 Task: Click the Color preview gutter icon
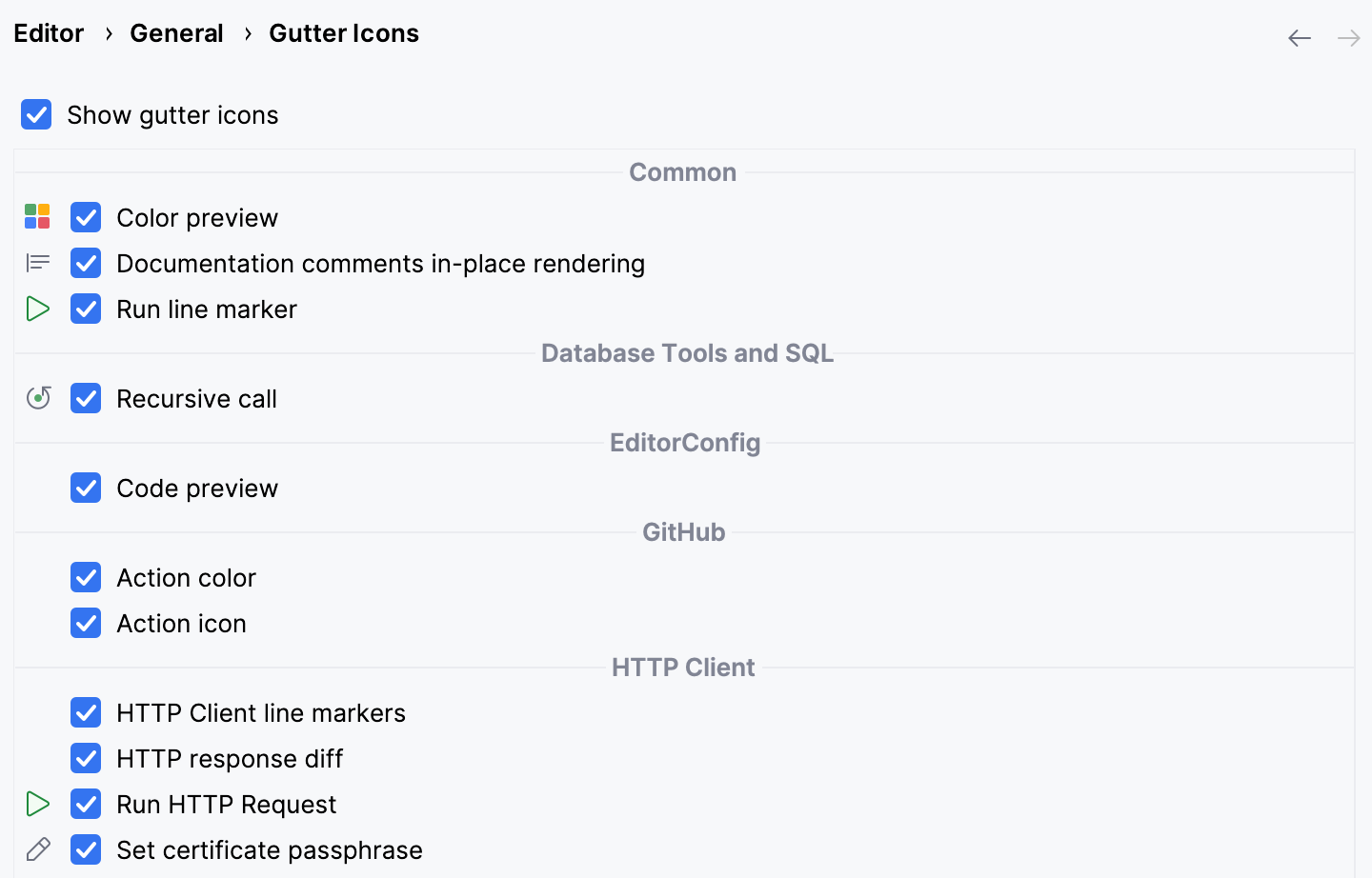(x=37, y=216)
